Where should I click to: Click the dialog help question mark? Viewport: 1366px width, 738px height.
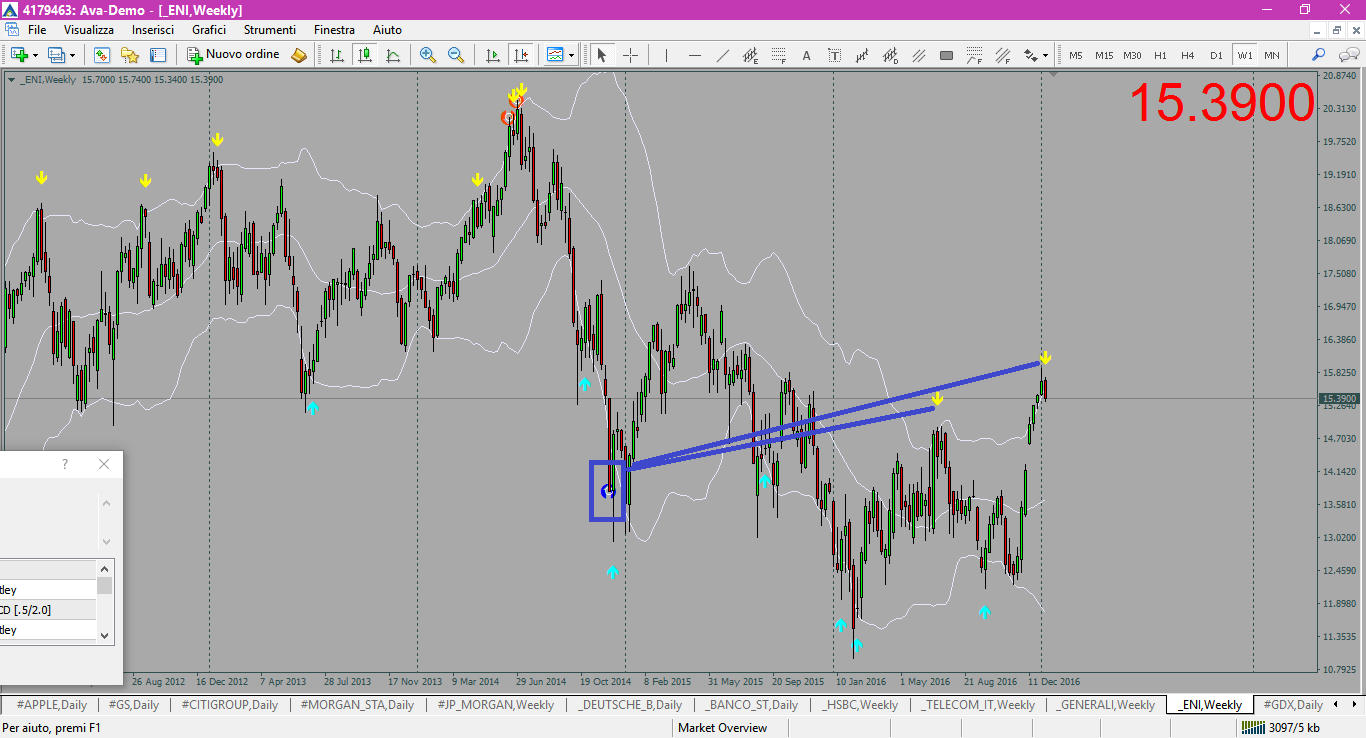(65, 464)
